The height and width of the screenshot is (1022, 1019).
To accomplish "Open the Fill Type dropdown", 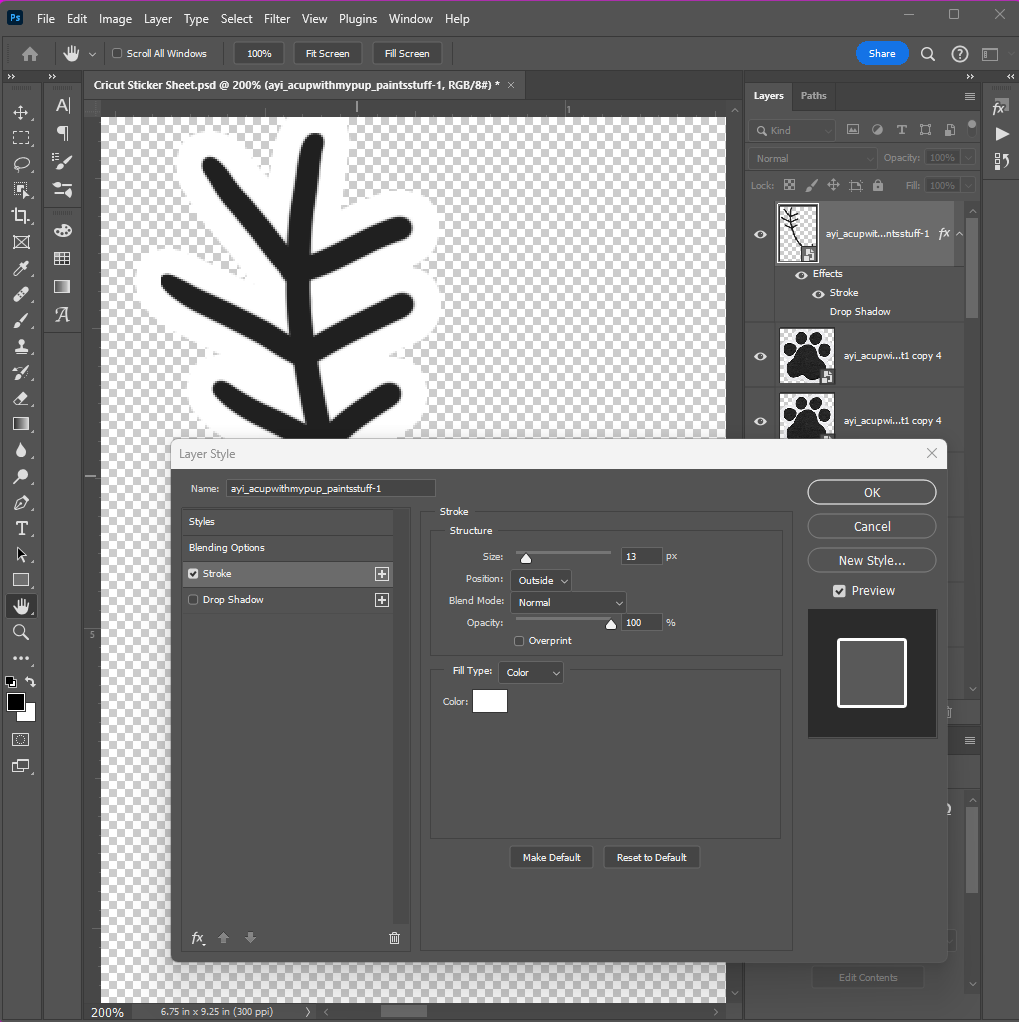I will (x=531, y=673).
